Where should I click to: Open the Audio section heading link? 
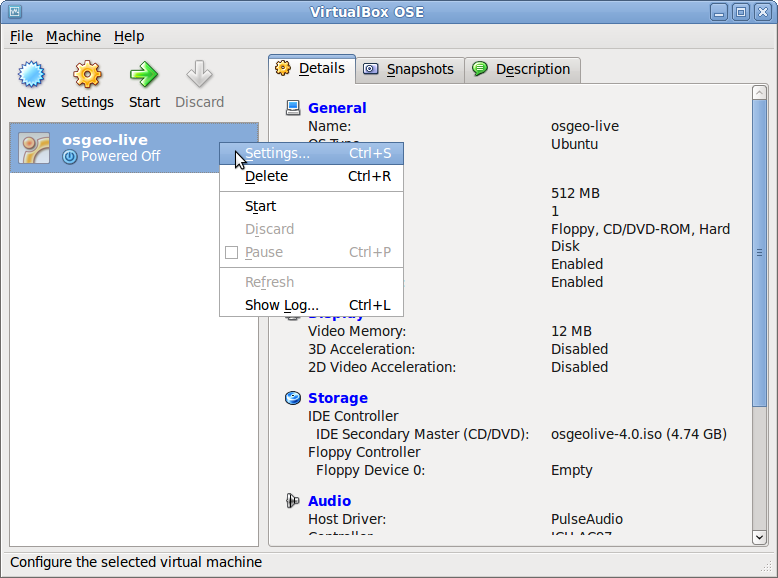click(329, 501)
